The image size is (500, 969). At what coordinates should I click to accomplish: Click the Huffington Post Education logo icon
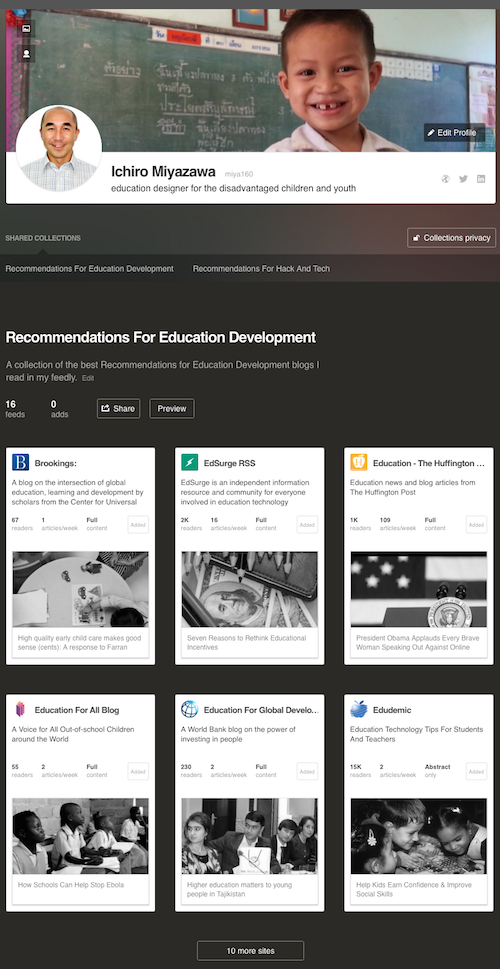(x=358, y=462)
